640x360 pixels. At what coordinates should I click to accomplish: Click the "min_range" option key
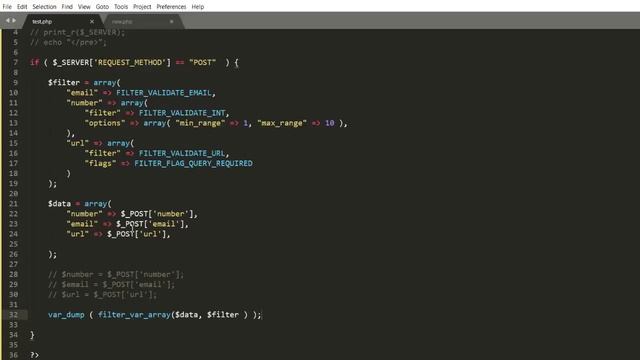(x=200, y=123)
